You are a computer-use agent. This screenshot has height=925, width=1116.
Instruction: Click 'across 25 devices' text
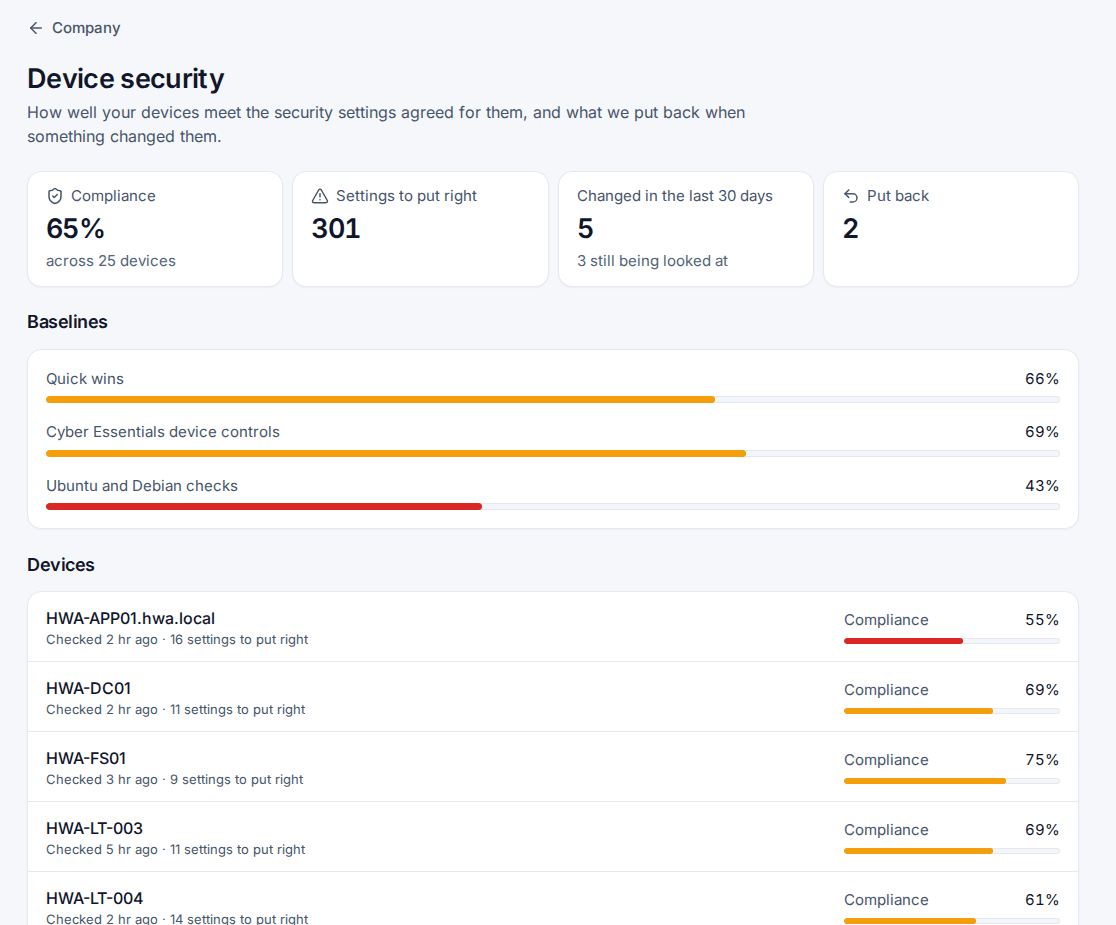click(x=111, y=261)
